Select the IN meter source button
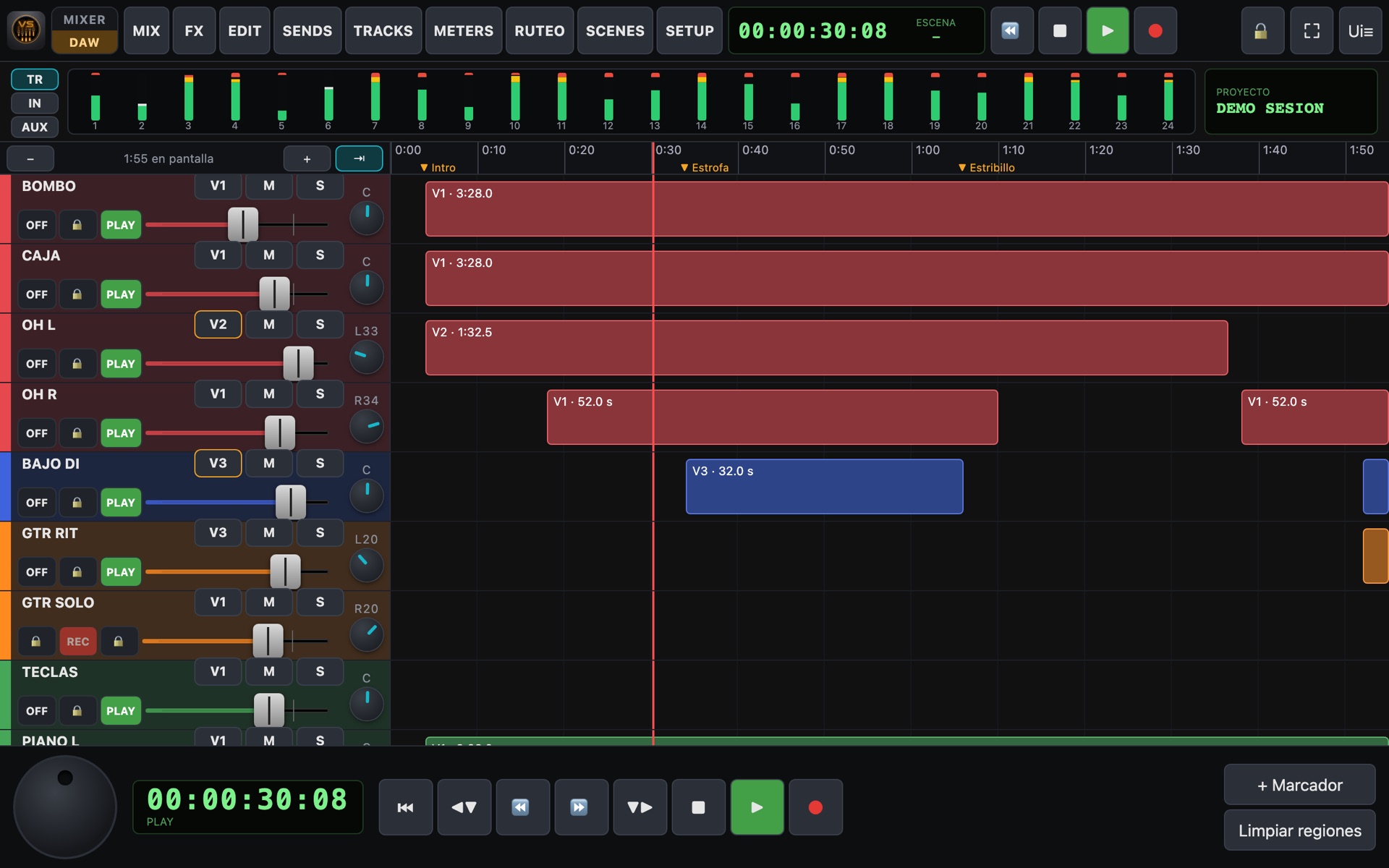This screenshot has height=868, width=1389. click(34, 103)
